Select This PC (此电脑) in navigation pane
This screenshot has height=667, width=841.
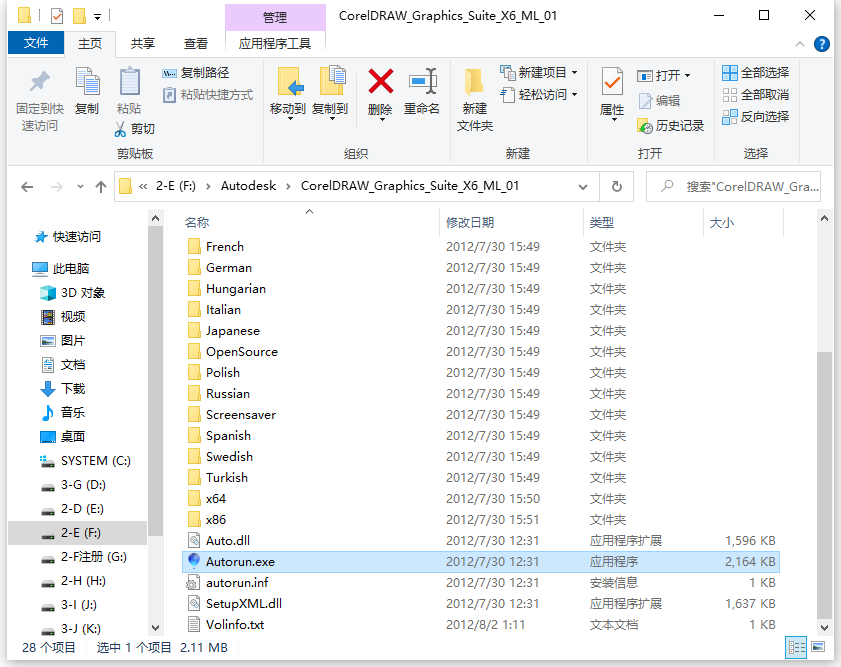point(61,269)
